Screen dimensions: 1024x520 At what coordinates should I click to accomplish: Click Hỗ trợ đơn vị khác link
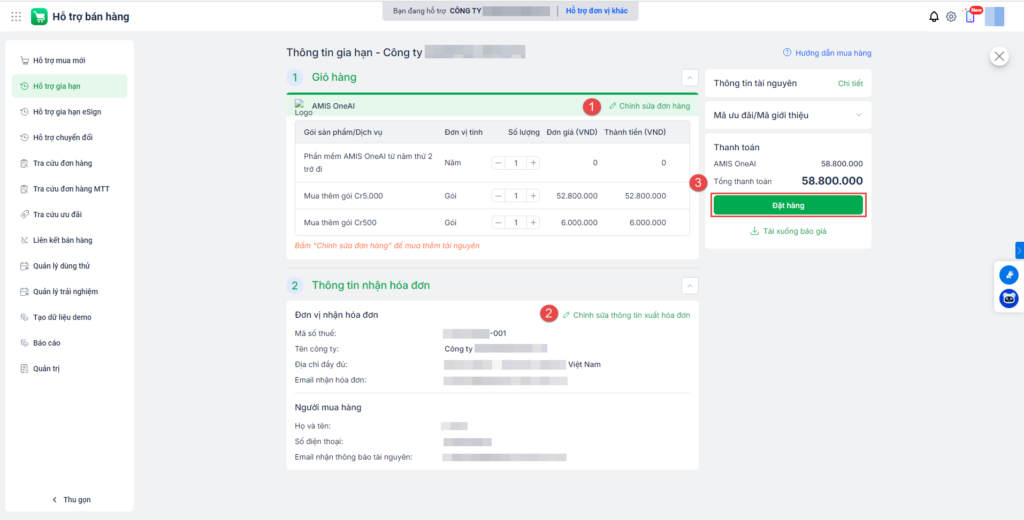click(x=598, y=11)
